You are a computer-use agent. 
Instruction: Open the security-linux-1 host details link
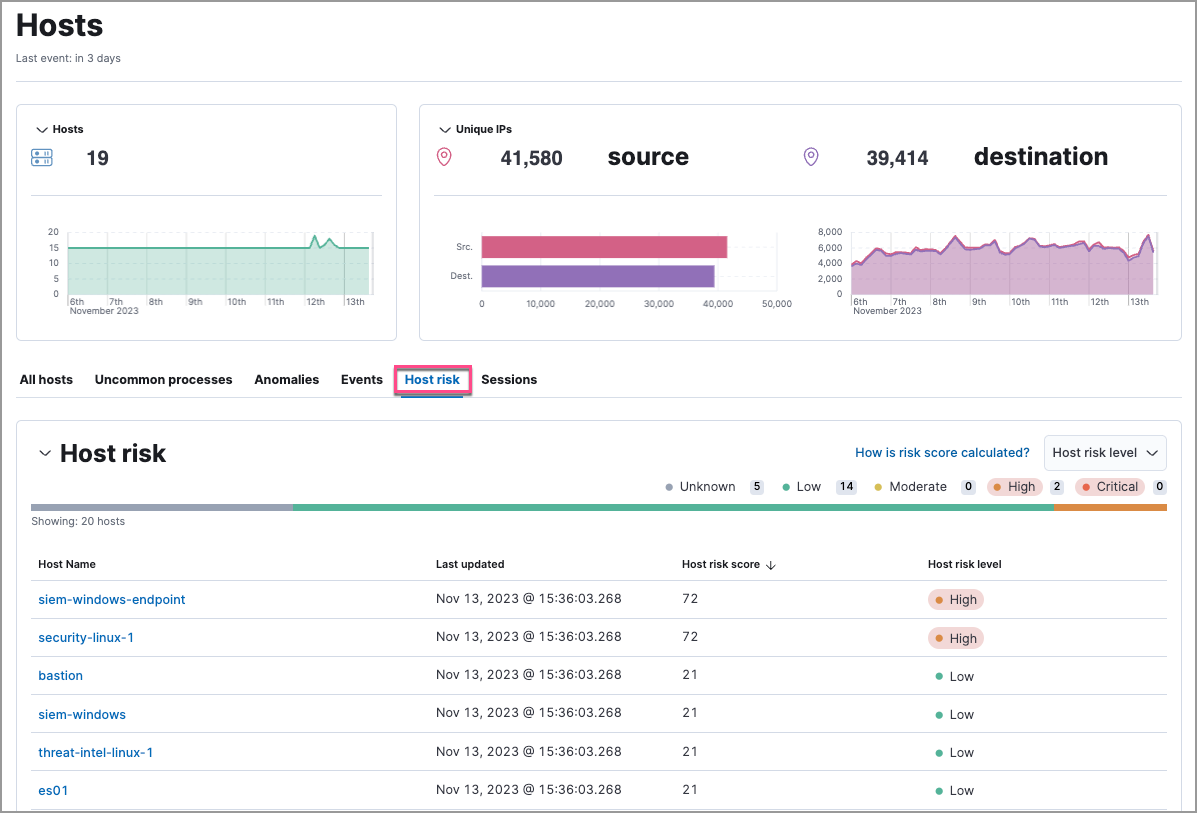point(86,637)
